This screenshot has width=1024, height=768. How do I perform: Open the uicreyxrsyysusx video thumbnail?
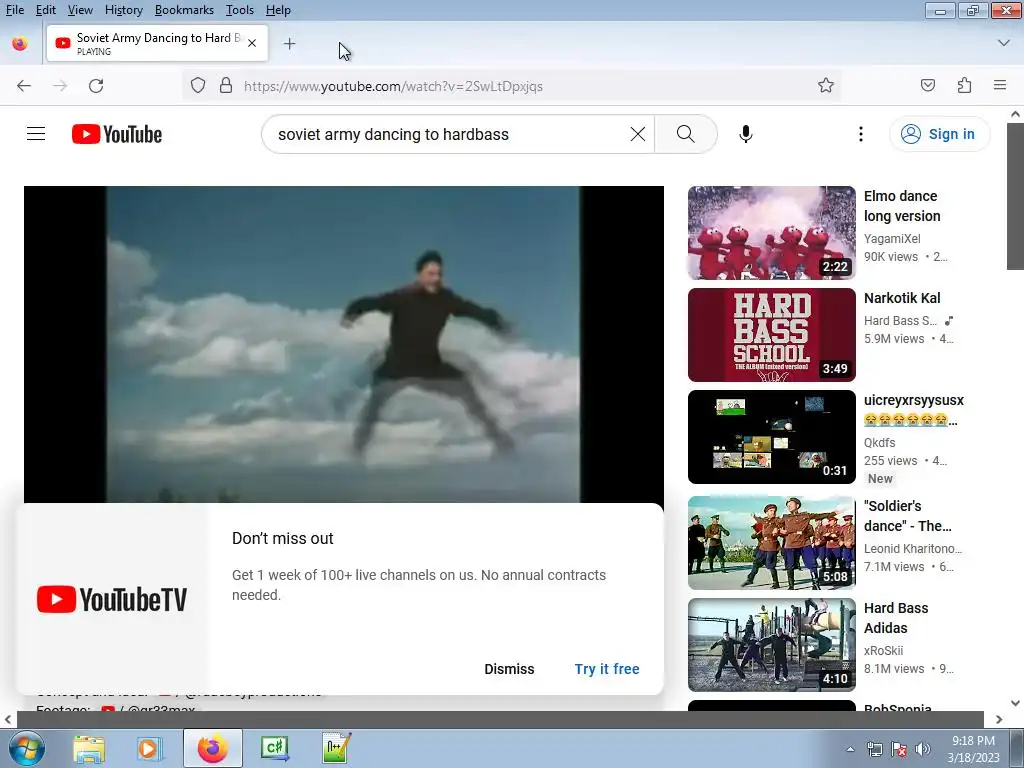[771, 437]
